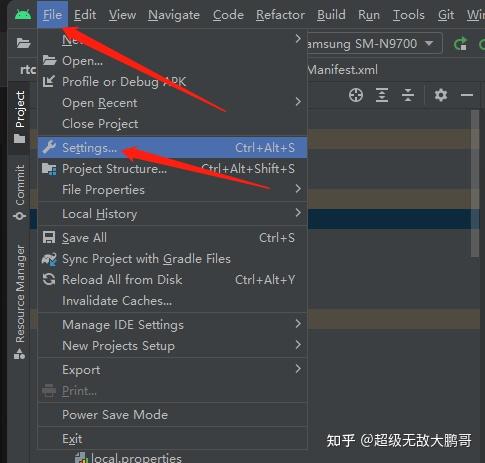Choose Open... from the File menu

coord(172,61)
